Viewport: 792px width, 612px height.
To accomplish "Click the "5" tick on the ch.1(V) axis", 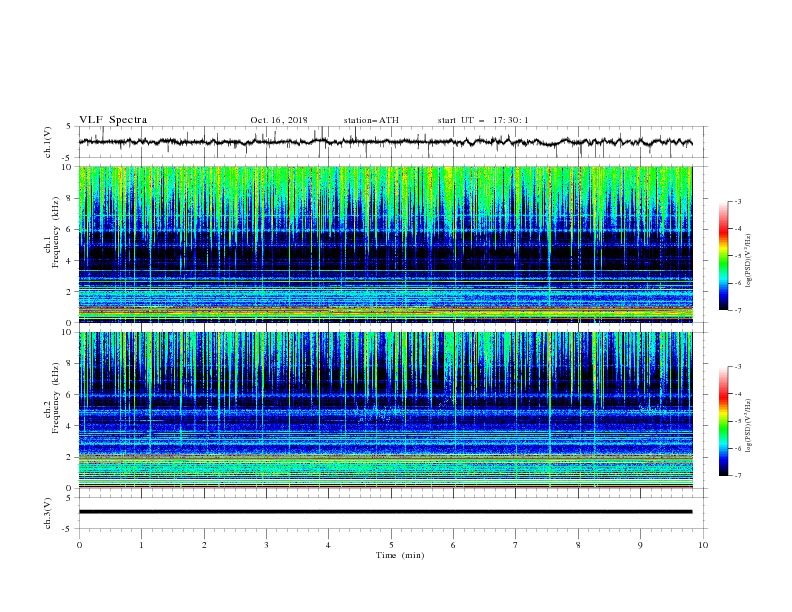I will click(71, 127).
